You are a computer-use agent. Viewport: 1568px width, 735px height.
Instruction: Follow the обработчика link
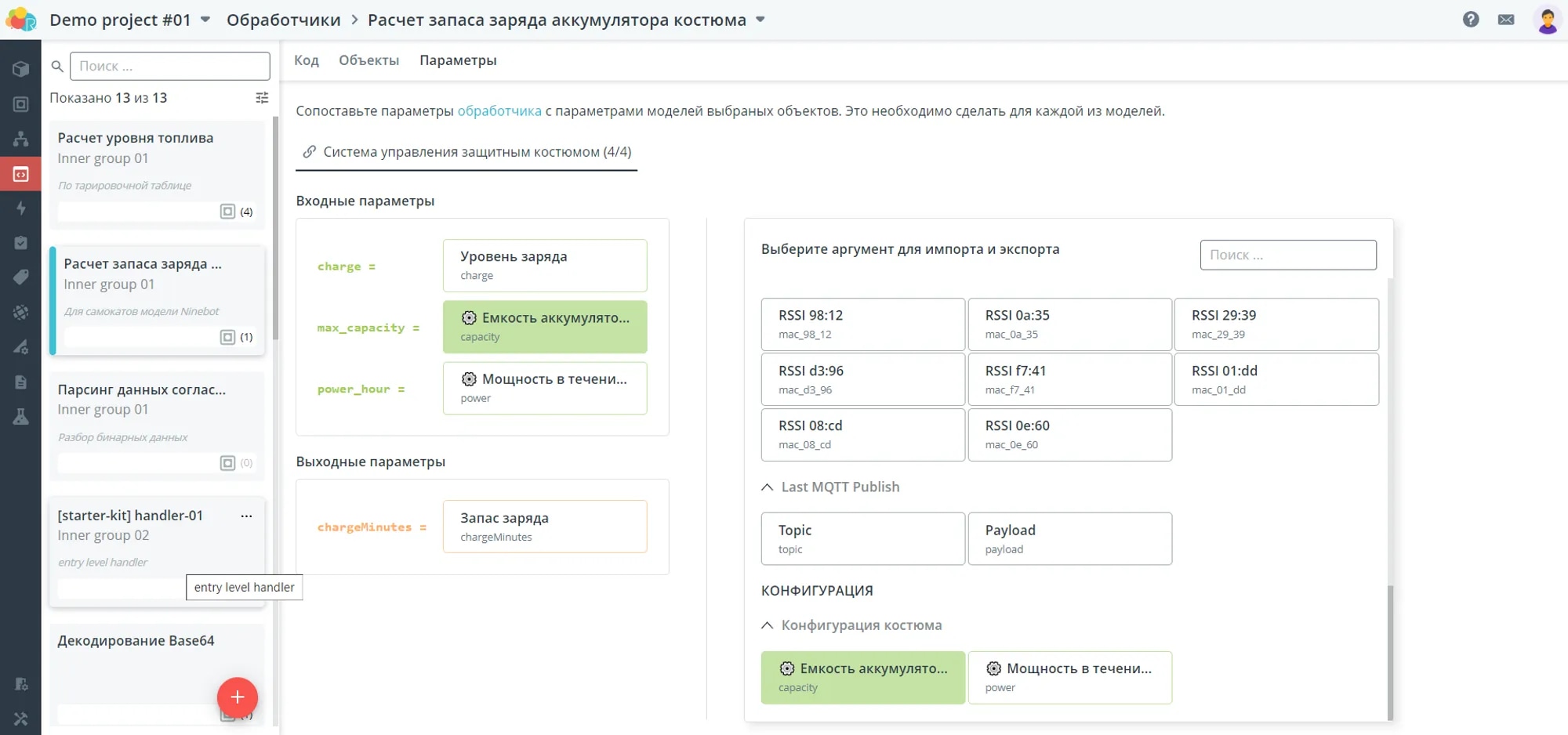click(499, 111)
